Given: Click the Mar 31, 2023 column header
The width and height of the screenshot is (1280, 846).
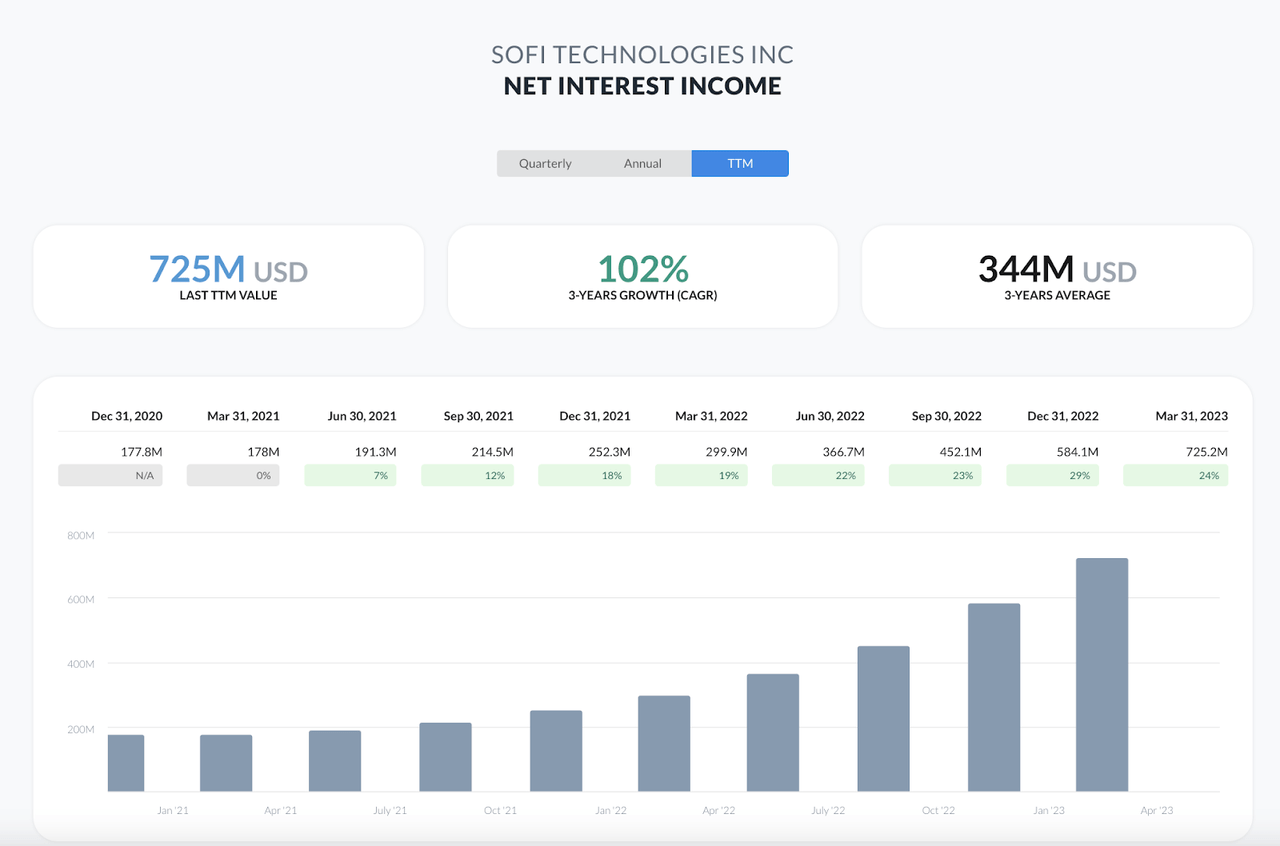Looking at the screenshot, I should 1192,416.
